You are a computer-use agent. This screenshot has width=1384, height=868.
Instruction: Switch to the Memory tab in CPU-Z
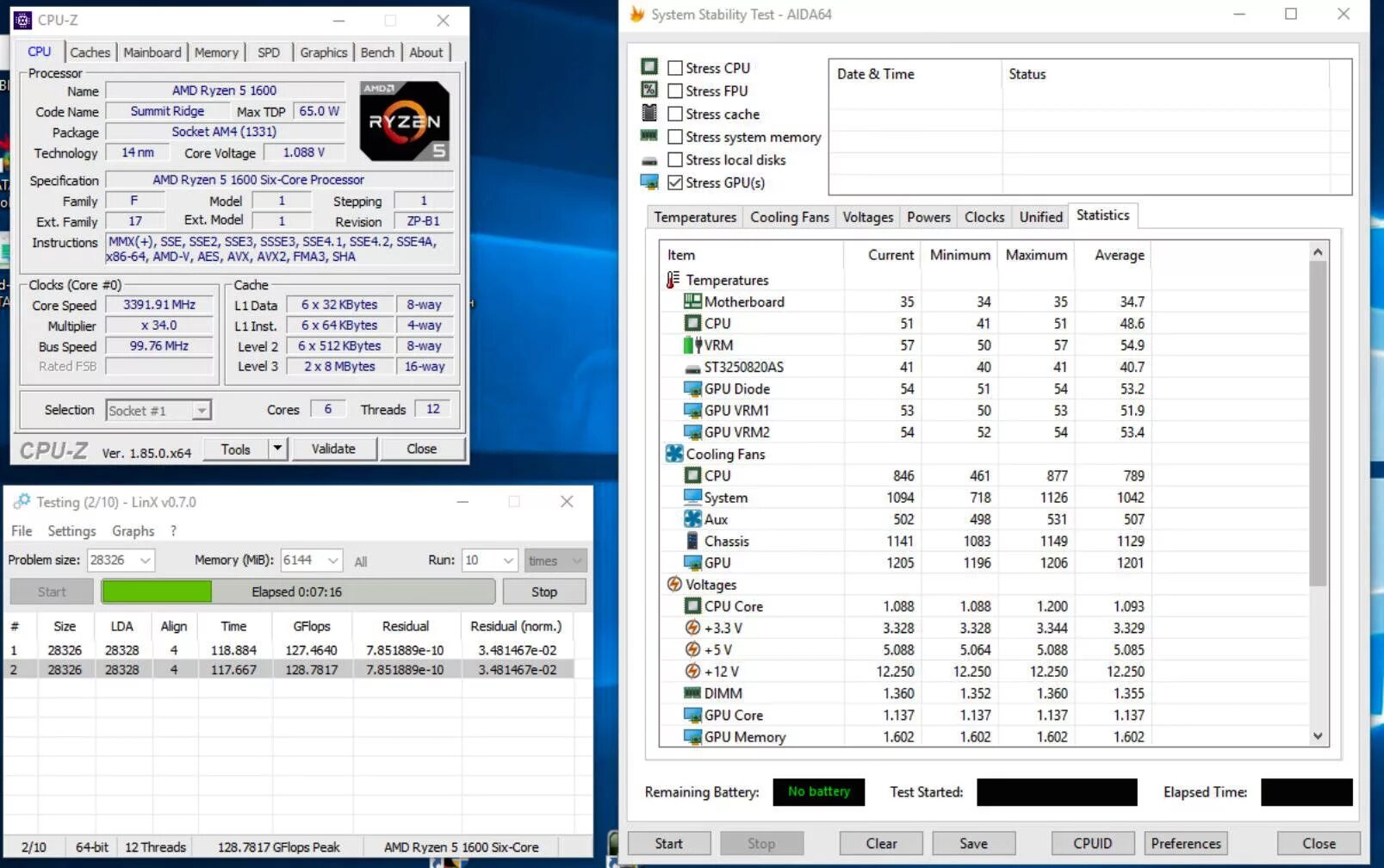click(216, 52)
